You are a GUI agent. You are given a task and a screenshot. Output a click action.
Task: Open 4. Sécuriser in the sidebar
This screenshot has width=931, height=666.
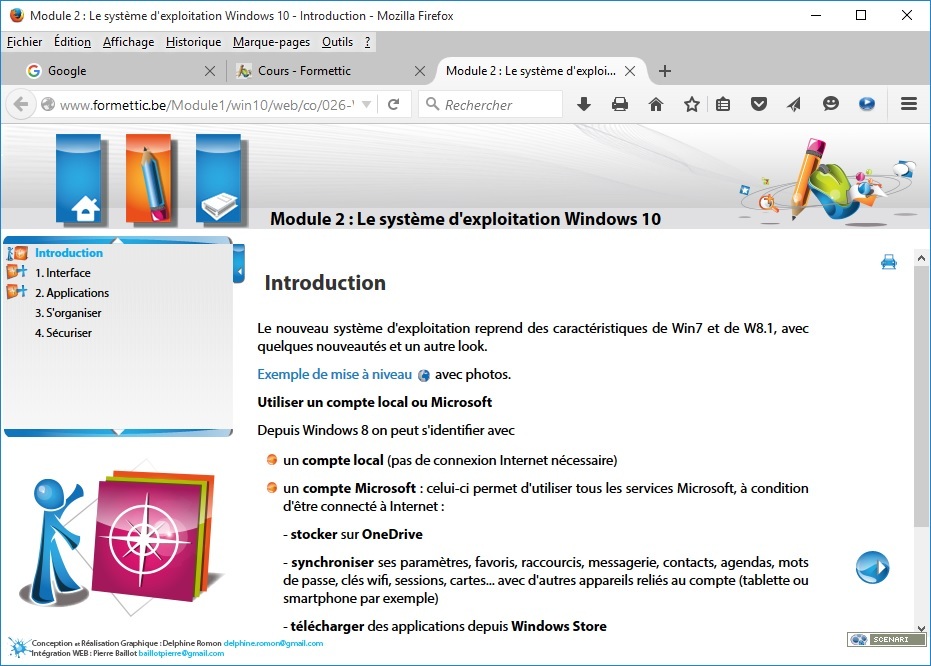(x=64, y=333)
